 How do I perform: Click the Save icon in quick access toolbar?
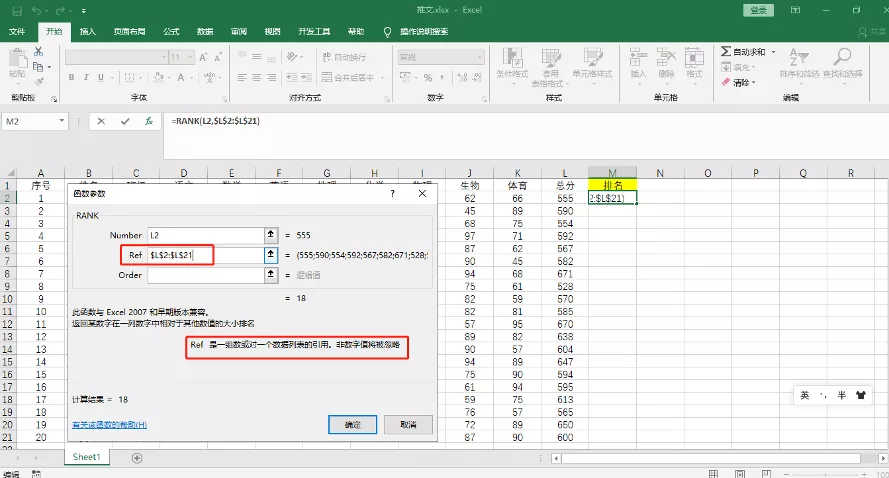point(16,11)
